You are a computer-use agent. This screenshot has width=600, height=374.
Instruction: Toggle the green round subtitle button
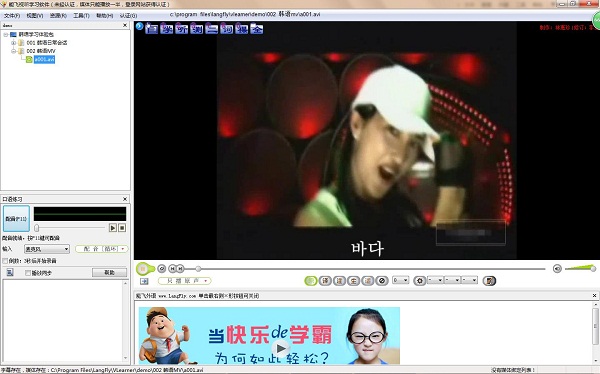point(311,281)
